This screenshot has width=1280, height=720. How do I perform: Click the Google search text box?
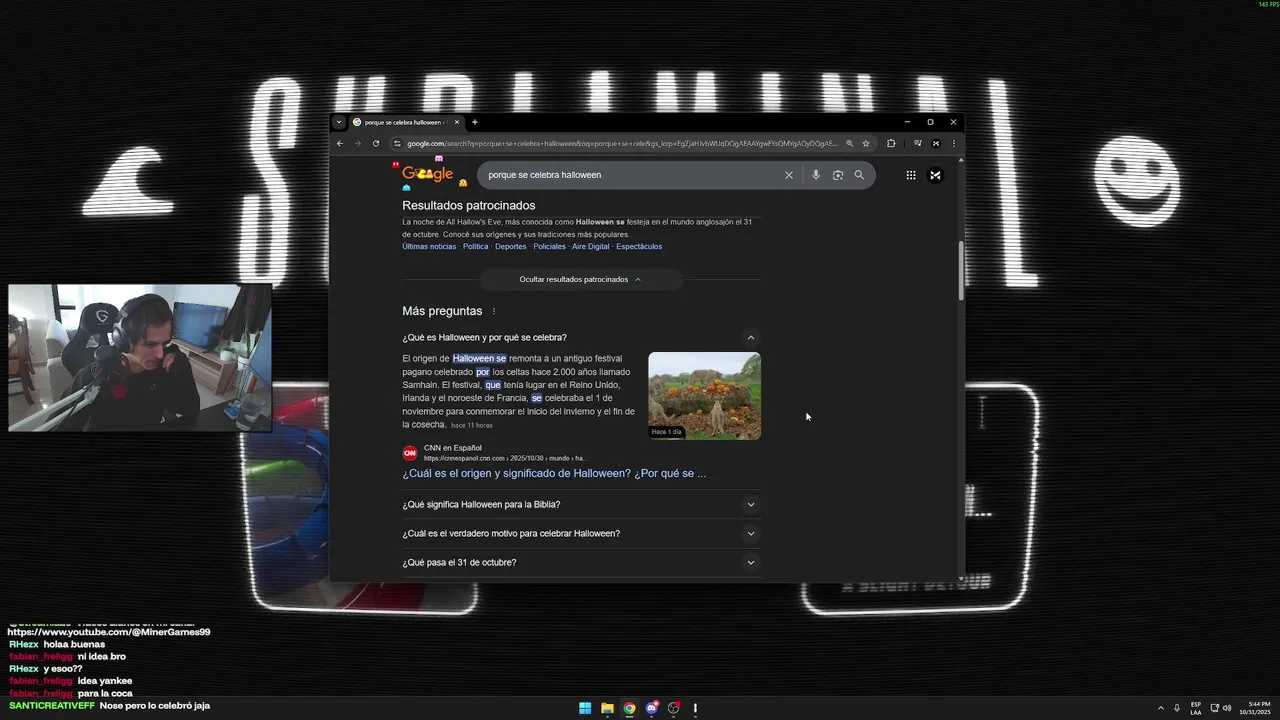pos(630,175)
